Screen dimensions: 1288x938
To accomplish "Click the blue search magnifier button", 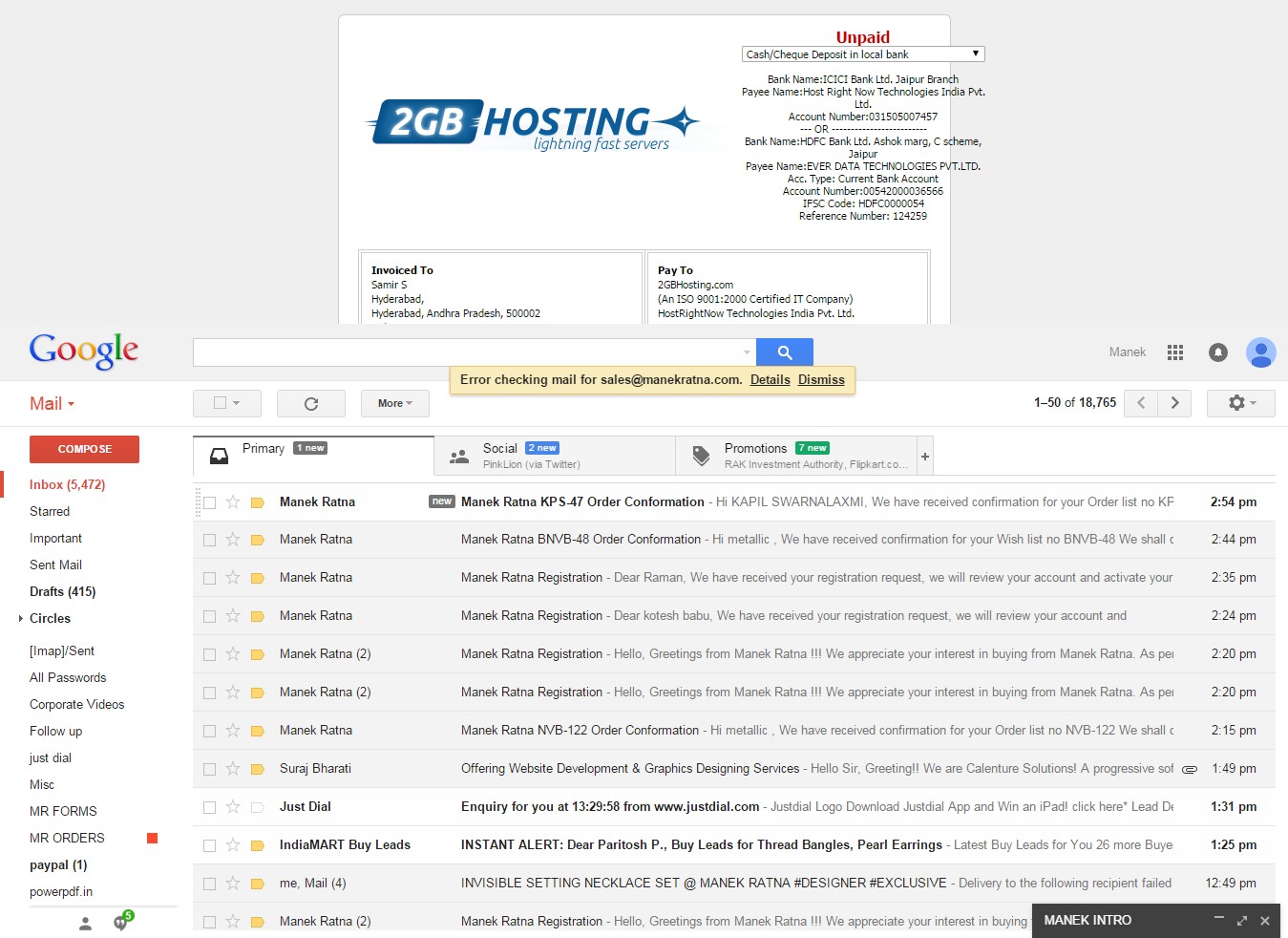I will [x=784, y=352].
